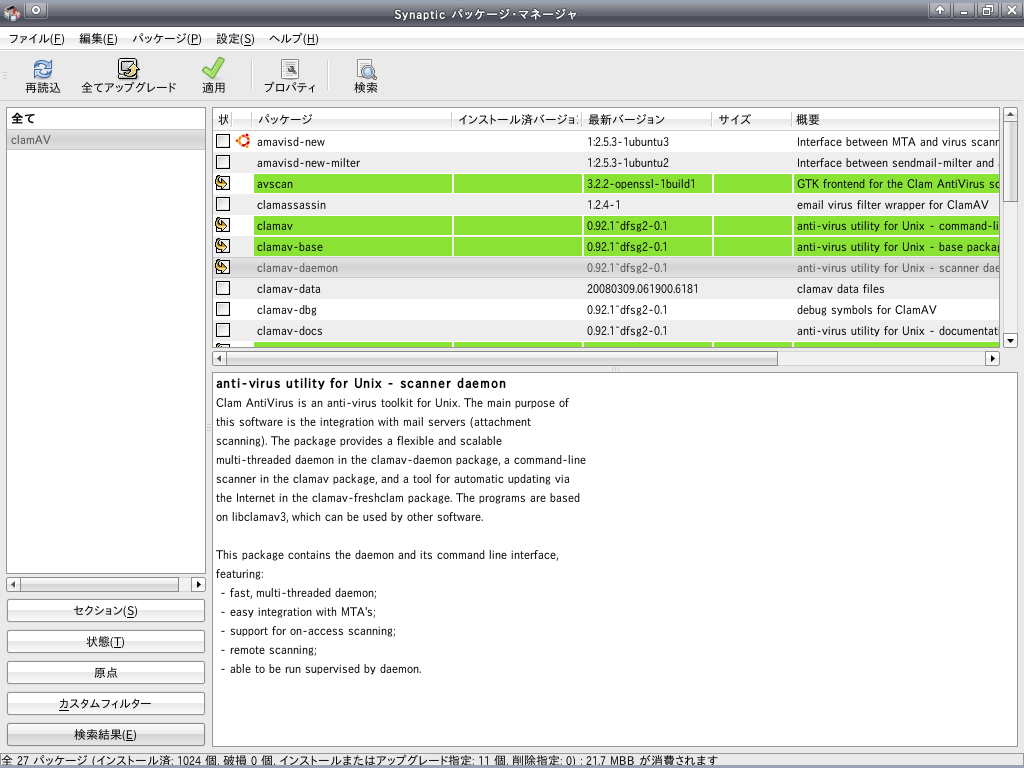Click the Apply (適用) green checkmark

[x=213, y=69]
